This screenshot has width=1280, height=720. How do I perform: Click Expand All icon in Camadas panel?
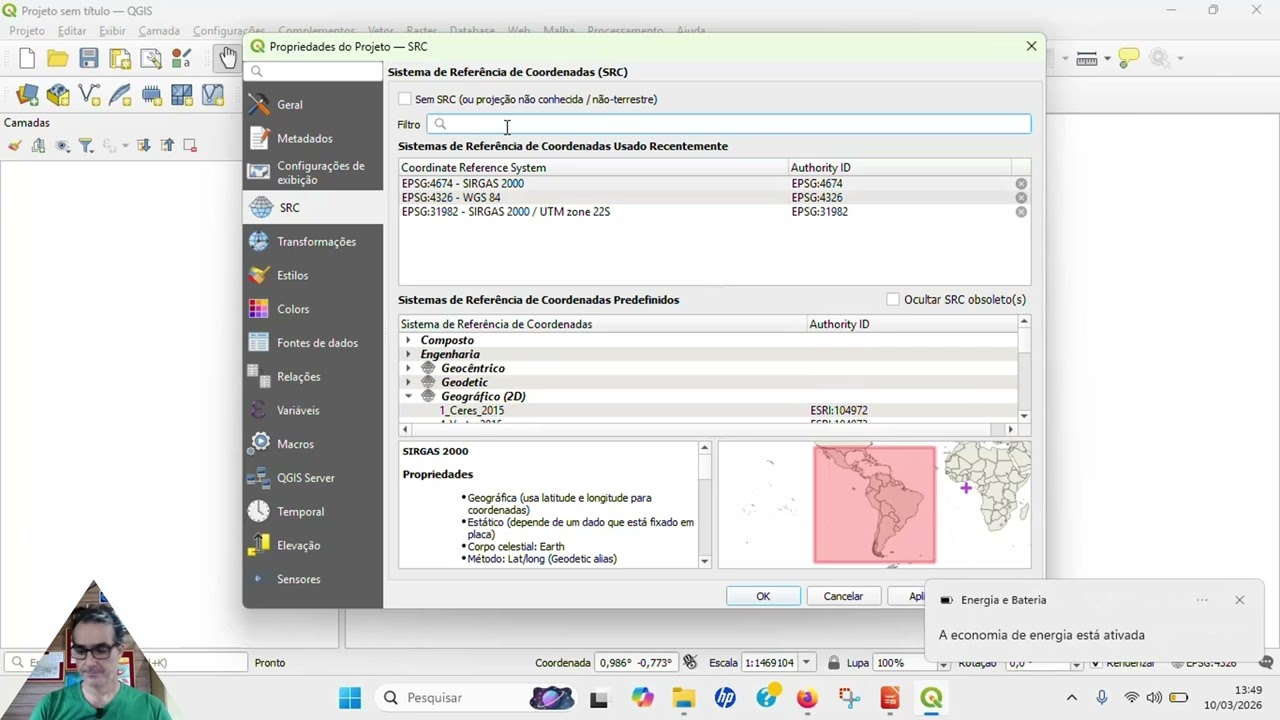coord(143,145)
